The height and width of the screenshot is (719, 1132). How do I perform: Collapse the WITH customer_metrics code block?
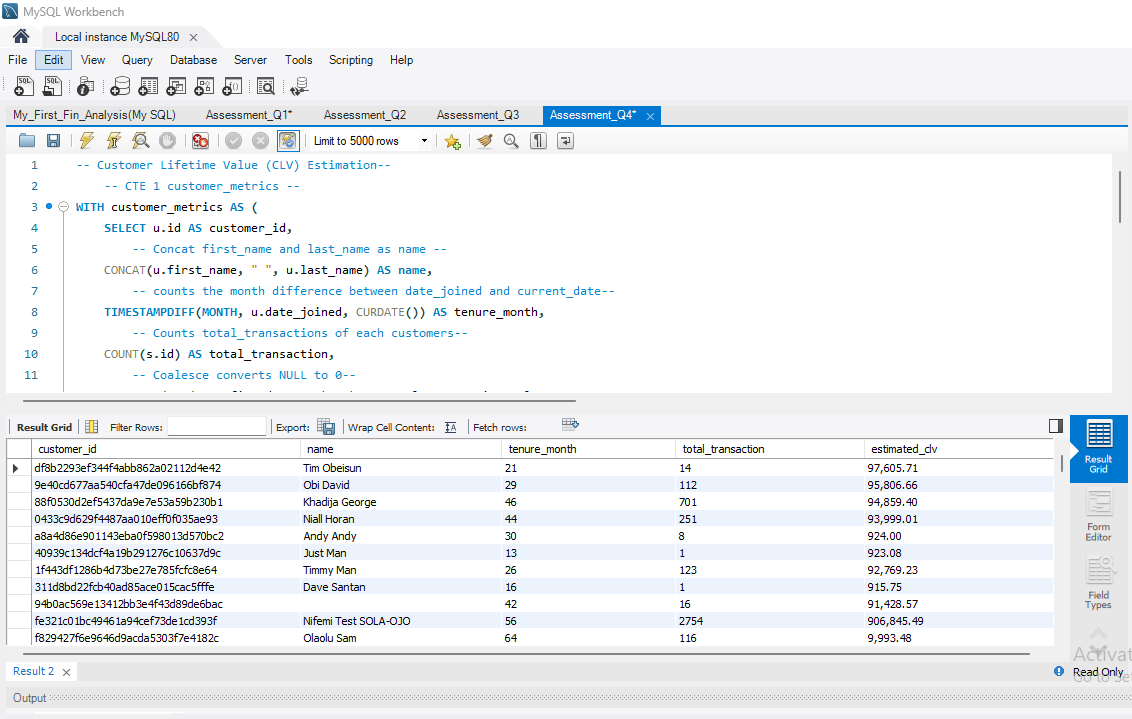[x=63, y=207]
